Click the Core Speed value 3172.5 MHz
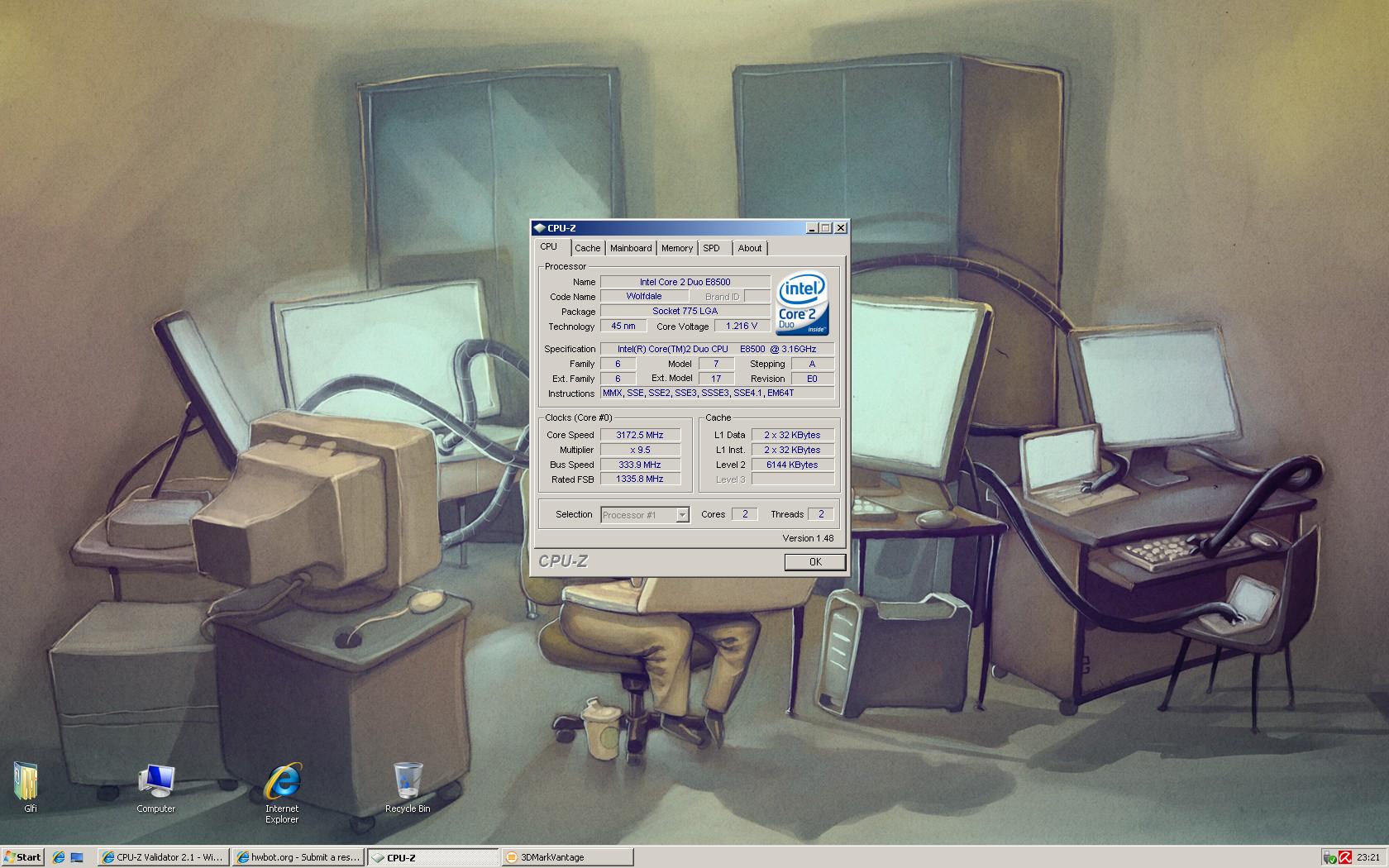Viewport: 1389px width, 868px height. [x=640, y=435]
